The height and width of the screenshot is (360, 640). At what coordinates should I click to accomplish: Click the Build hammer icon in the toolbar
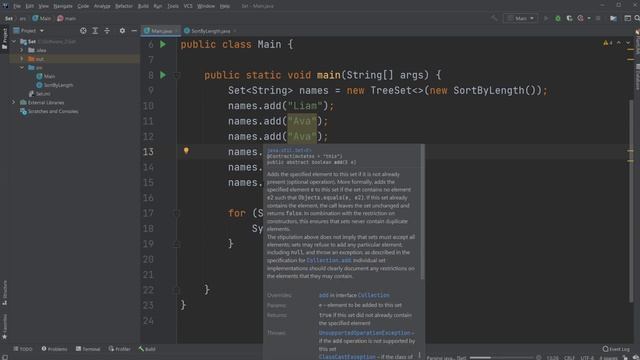494,18
